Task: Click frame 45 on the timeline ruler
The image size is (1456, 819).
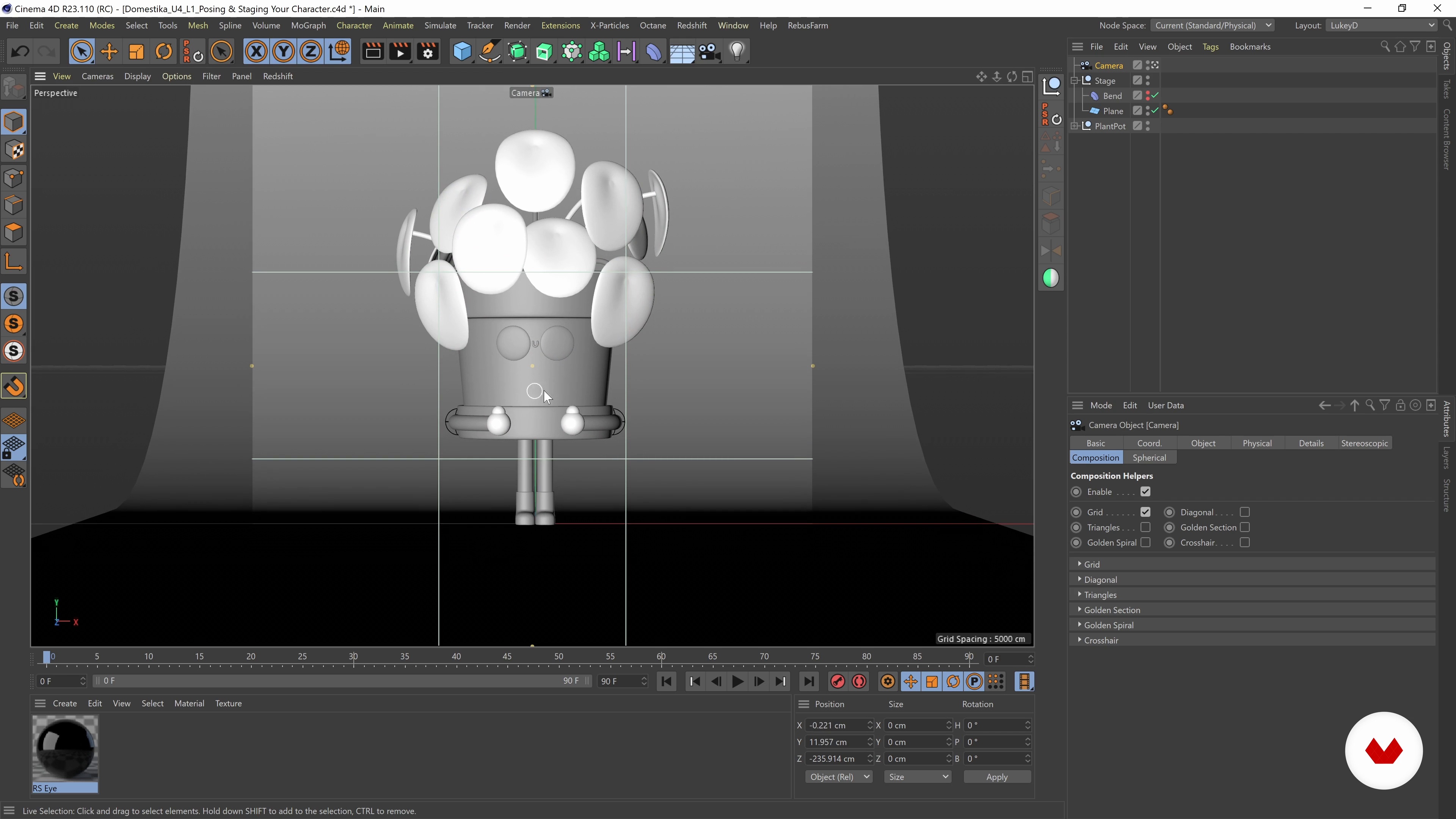Action: [507, 657]
